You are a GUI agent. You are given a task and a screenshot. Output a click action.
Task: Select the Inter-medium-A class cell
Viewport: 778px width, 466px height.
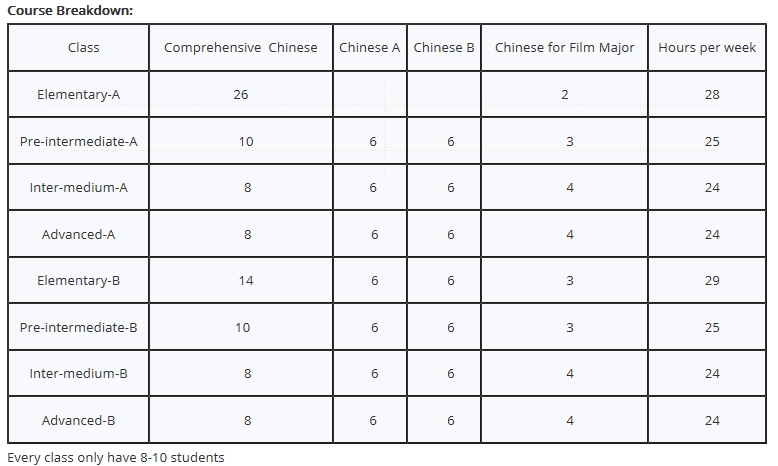[78, 188]
